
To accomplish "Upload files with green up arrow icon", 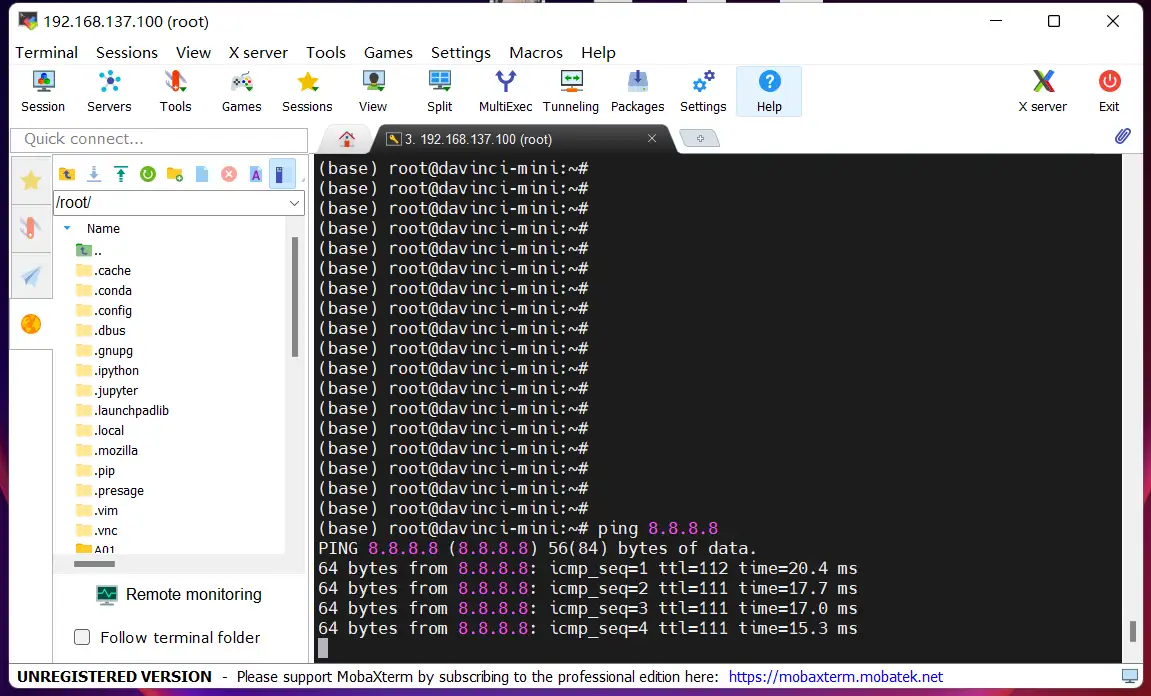I will pyautogui.click(x=121, y=174).
